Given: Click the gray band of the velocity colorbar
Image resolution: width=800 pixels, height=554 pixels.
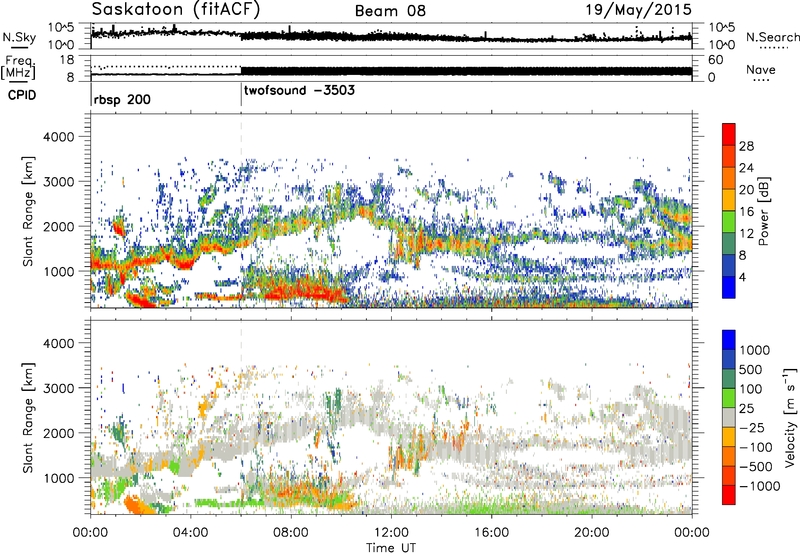Looking at the screenshot, I should click(729, 418).
